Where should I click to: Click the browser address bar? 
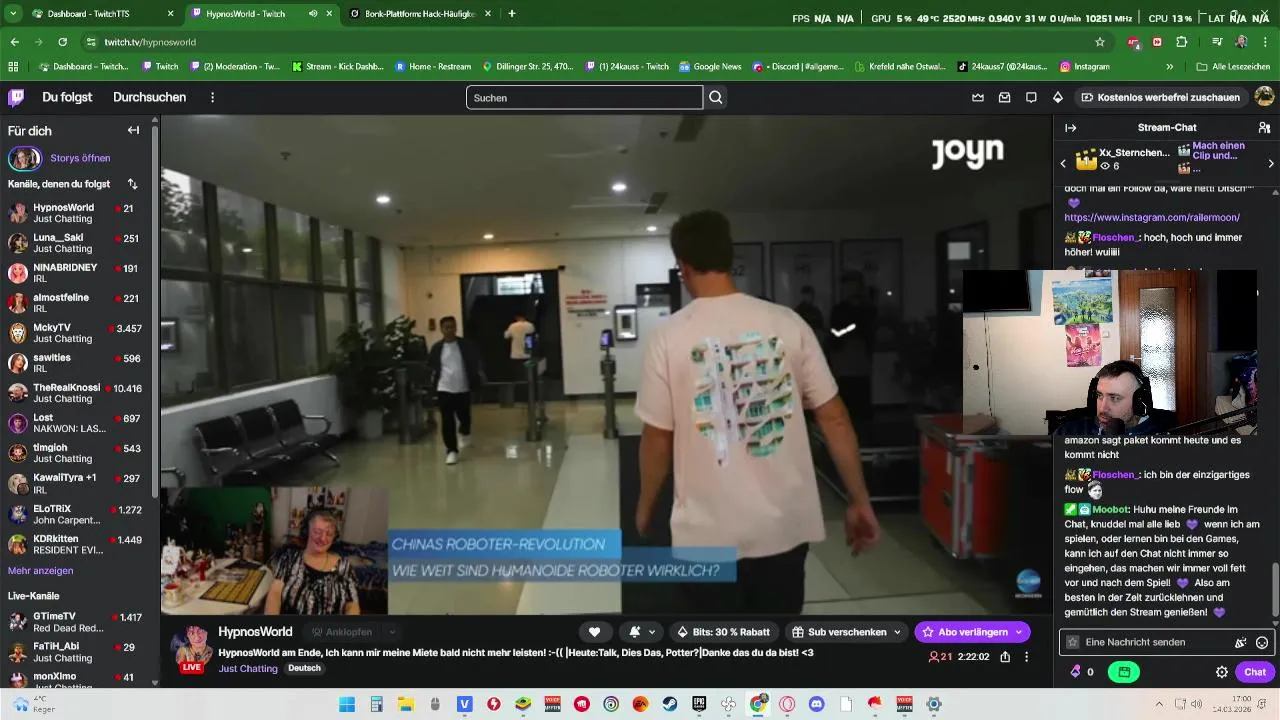coord(590,42)
